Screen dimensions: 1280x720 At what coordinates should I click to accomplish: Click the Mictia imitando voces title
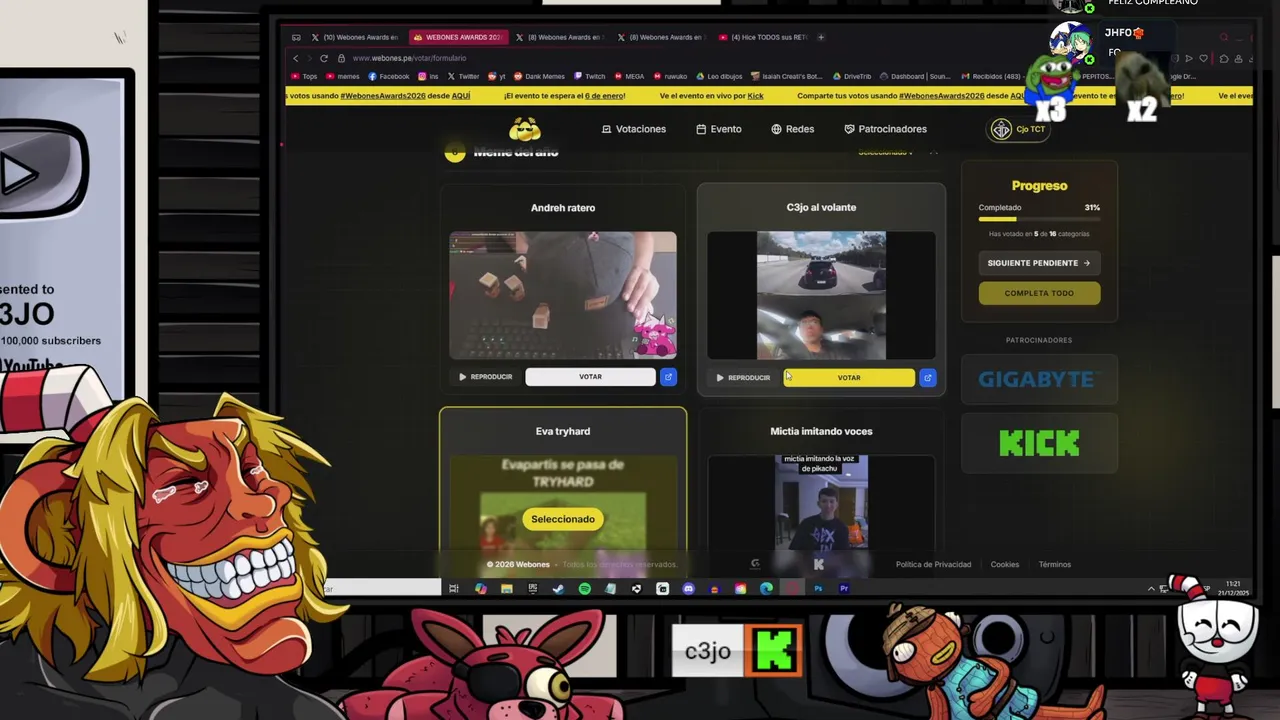coord(821,431)
